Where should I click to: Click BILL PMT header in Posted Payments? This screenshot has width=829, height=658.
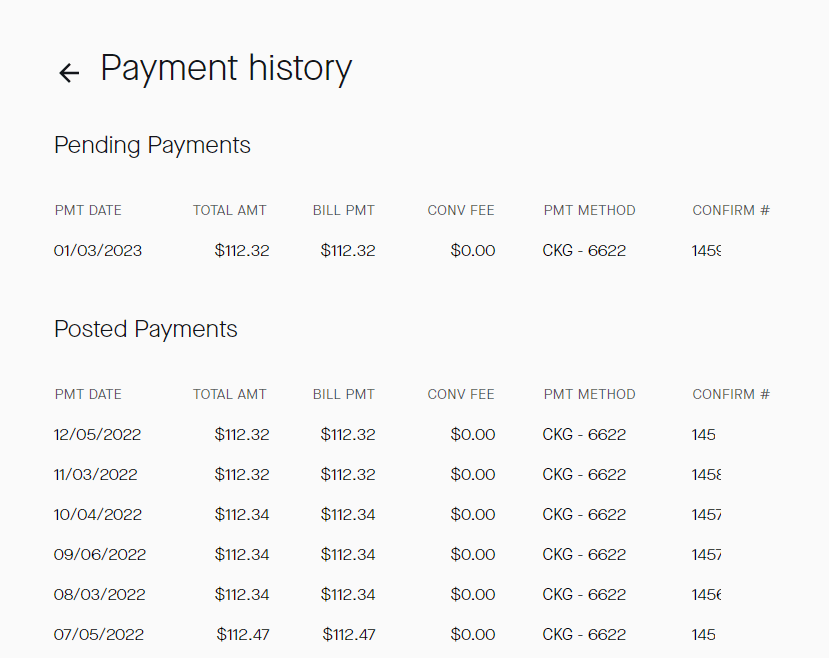point(343,394)
